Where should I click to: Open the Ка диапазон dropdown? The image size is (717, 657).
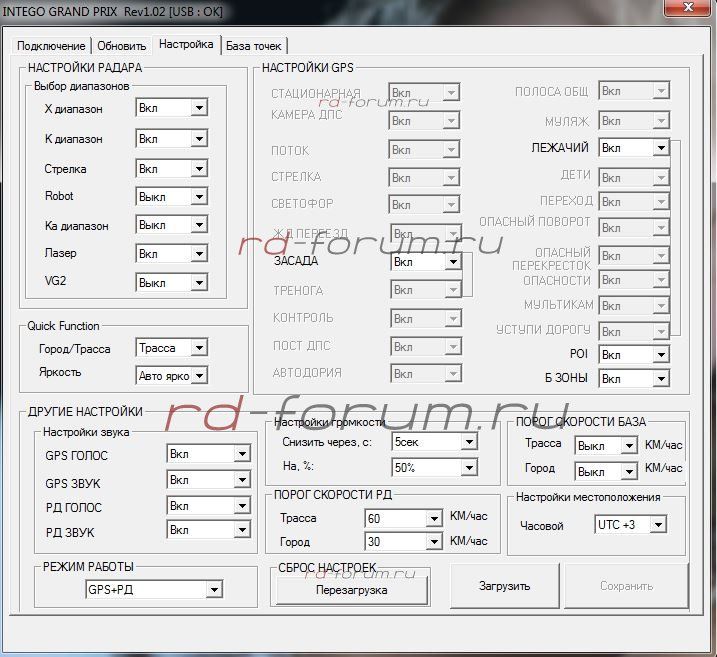tap(171, 225)
